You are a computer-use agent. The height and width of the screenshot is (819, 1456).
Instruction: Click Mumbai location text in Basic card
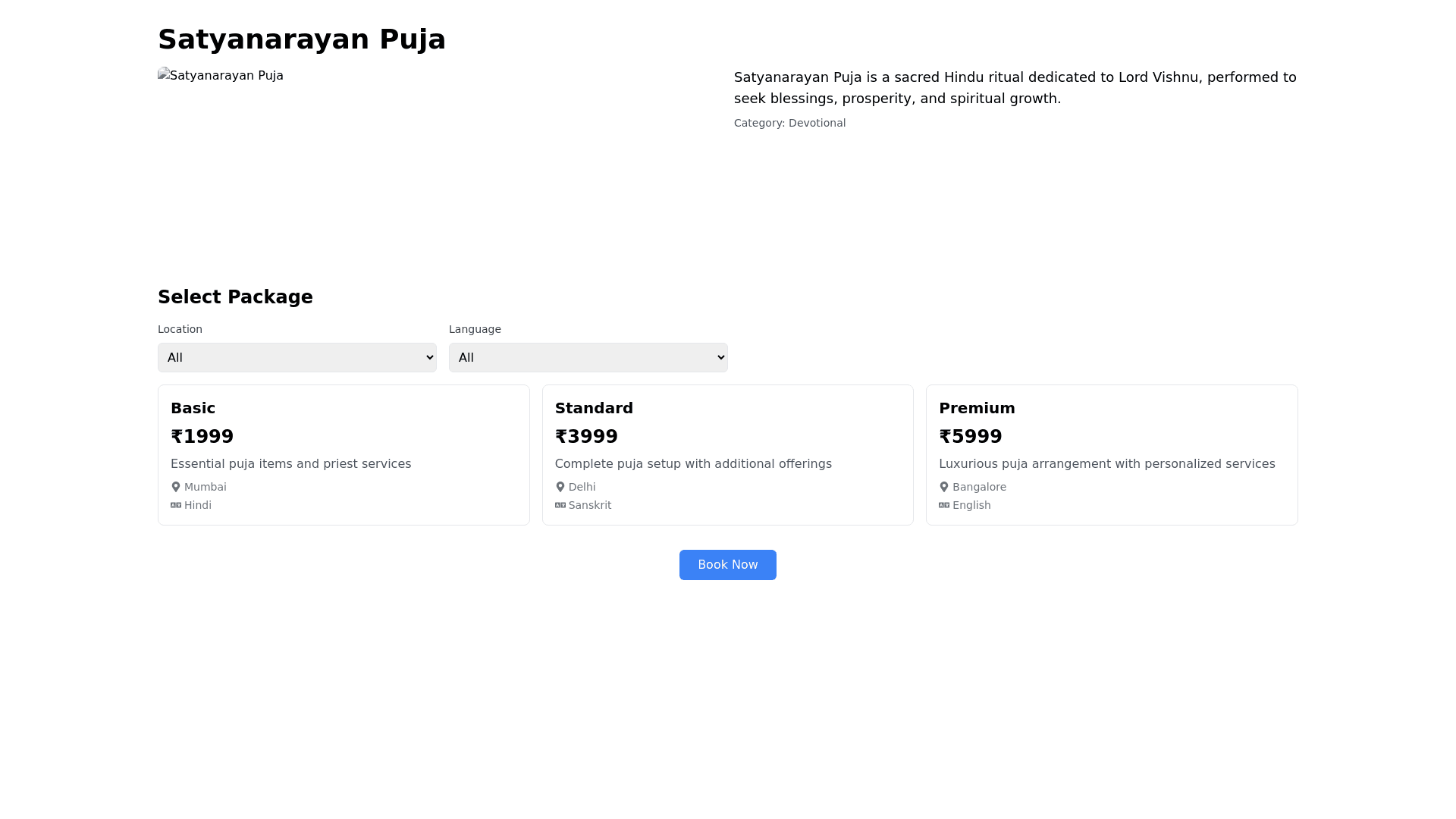tap(205, 486)
